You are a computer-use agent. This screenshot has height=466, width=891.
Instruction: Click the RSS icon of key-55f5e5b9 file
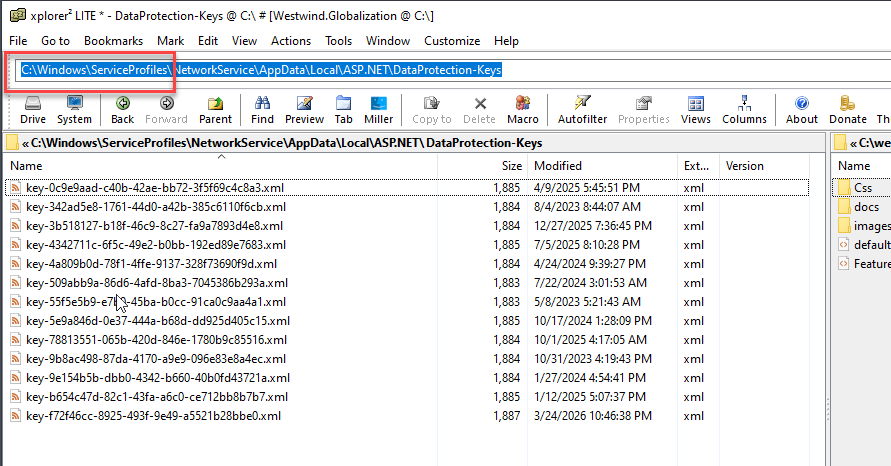click(16, 302)
